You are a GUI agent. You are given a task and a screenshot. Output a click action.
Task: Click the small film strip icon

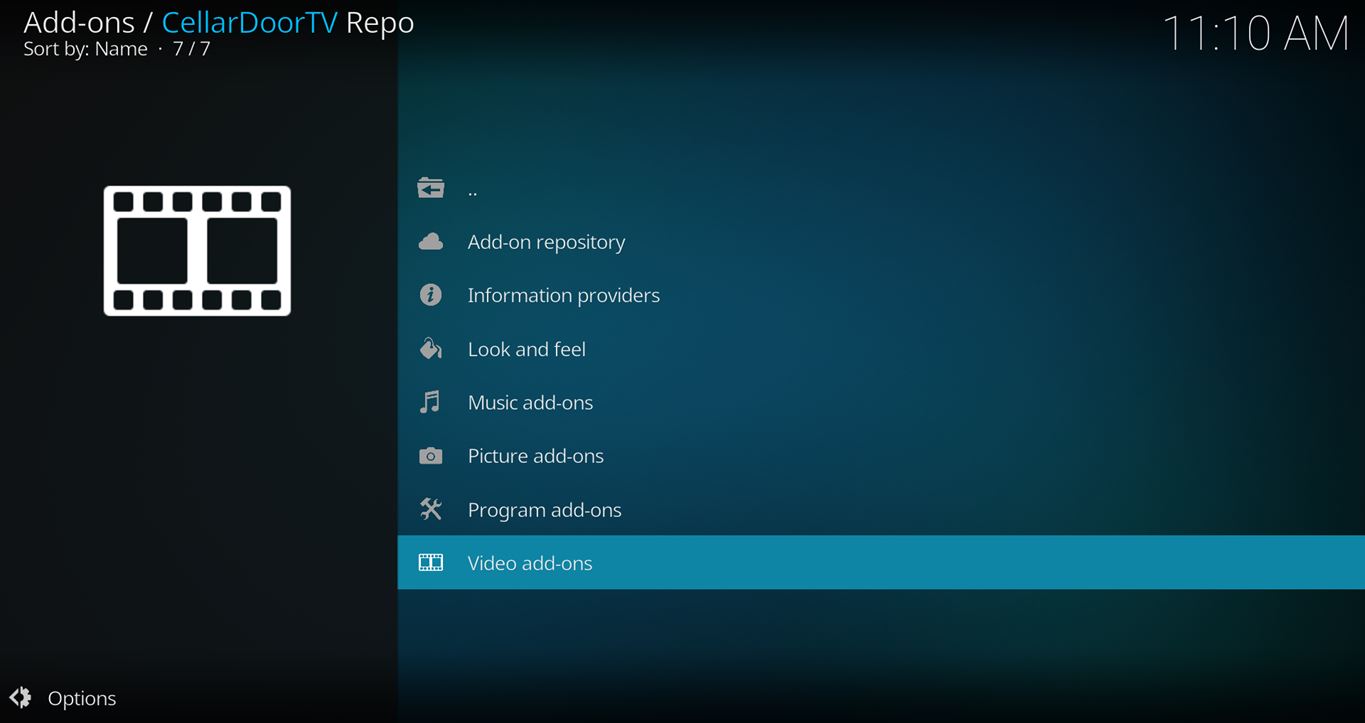pyautogui.click(x=431, y=563)
